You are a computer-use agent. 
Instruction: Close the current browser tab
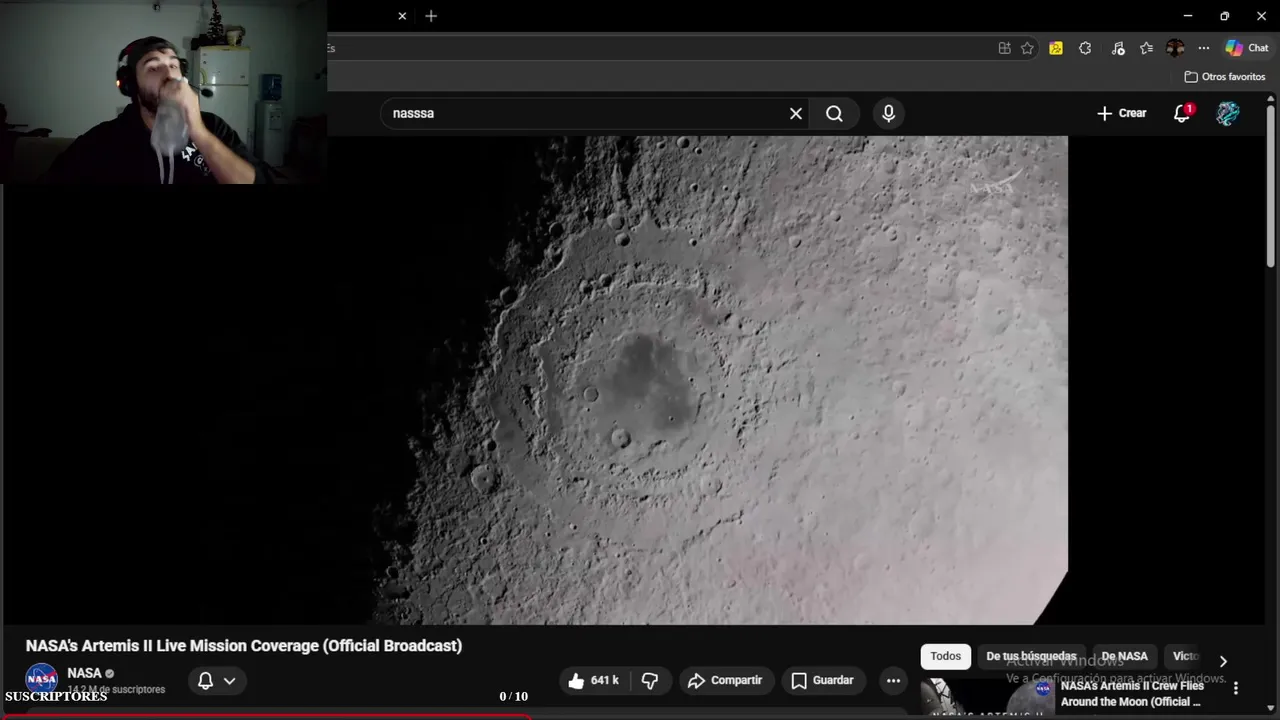[402, 16]
